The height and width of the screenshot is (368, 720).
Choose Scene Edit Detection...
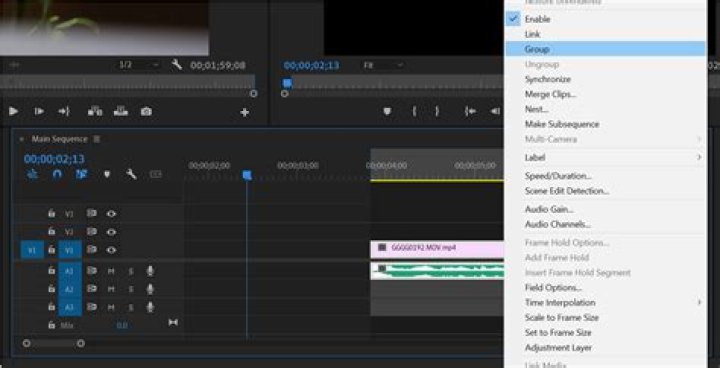605,191
